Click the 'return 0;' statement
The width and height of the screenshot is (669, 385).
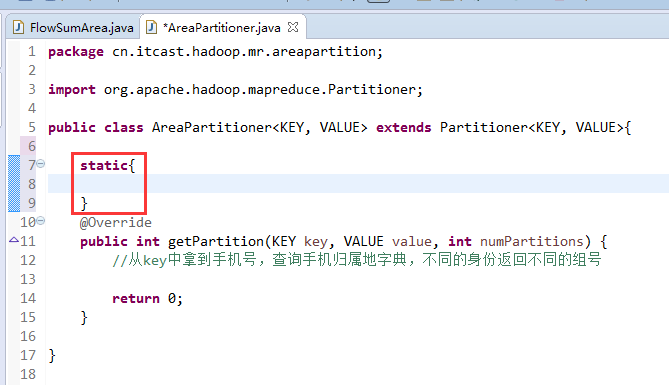click(148, 298)
